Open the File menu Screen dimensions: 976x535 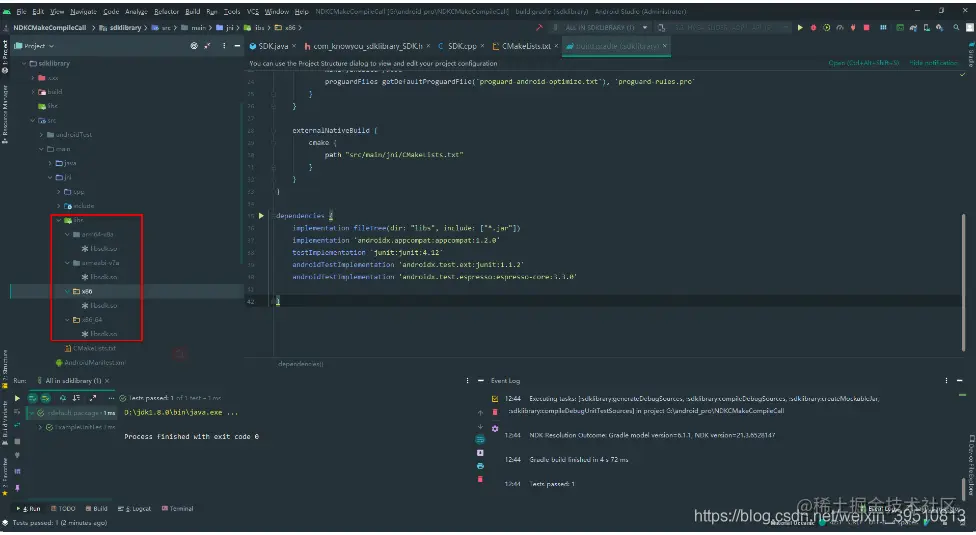click(x=22, y=11)
